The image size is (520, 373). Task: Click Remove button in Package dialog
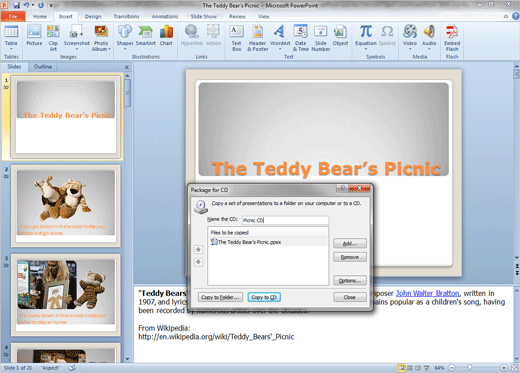click(350, 257)
